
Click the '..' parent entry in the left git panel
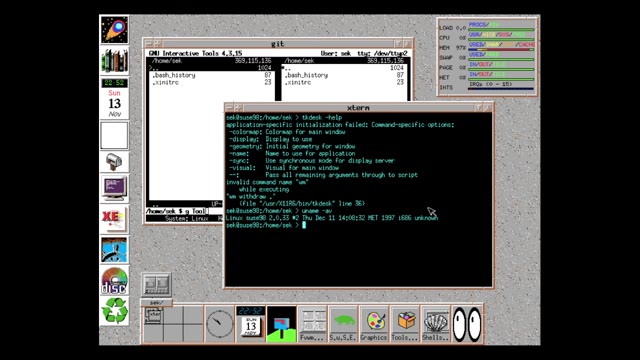point(211,68)
